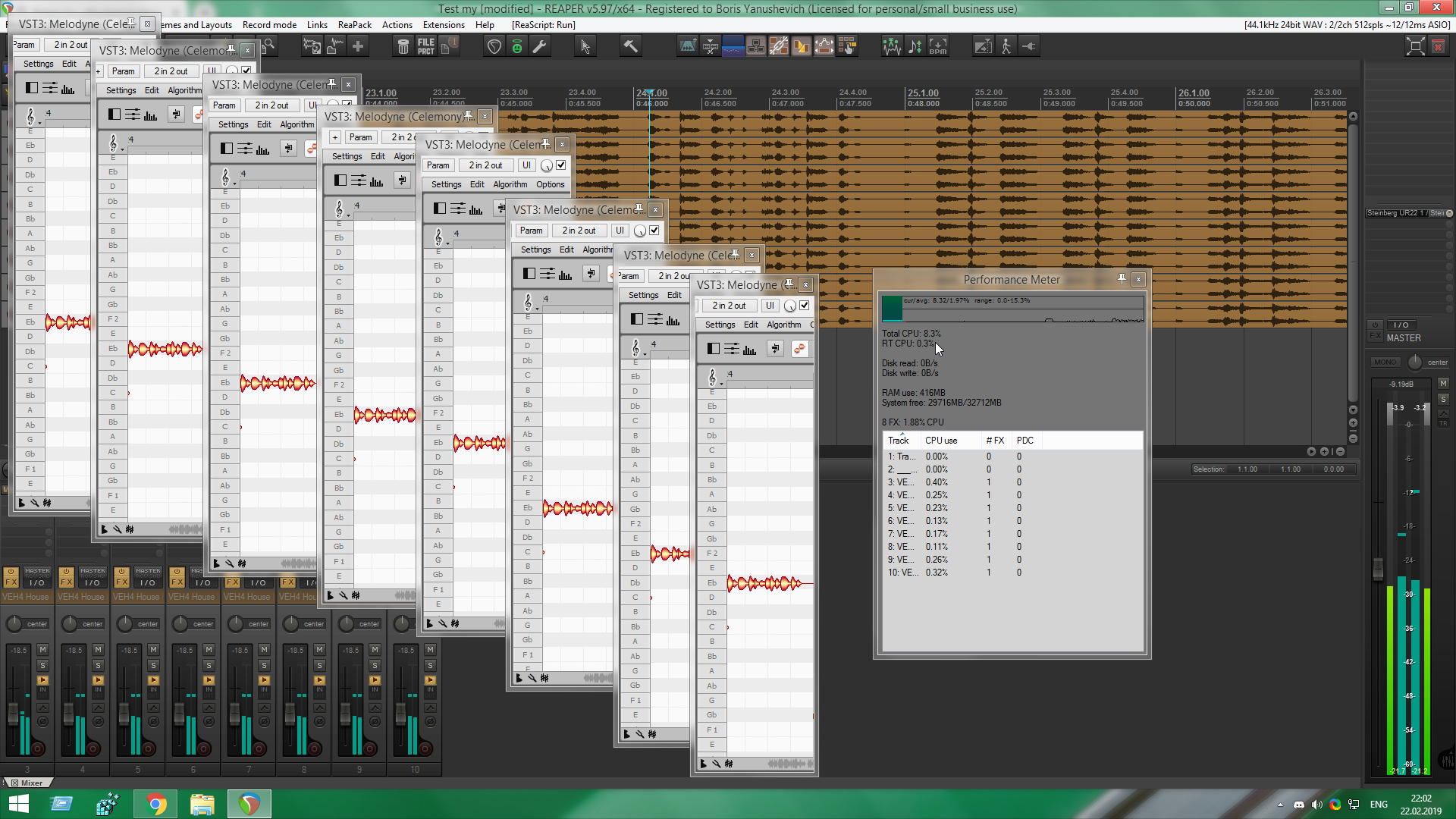
Task: Toggle the bypass checkbox in rightmost Melodyne window
Action: pyautogui.click(x=805, y=306)
